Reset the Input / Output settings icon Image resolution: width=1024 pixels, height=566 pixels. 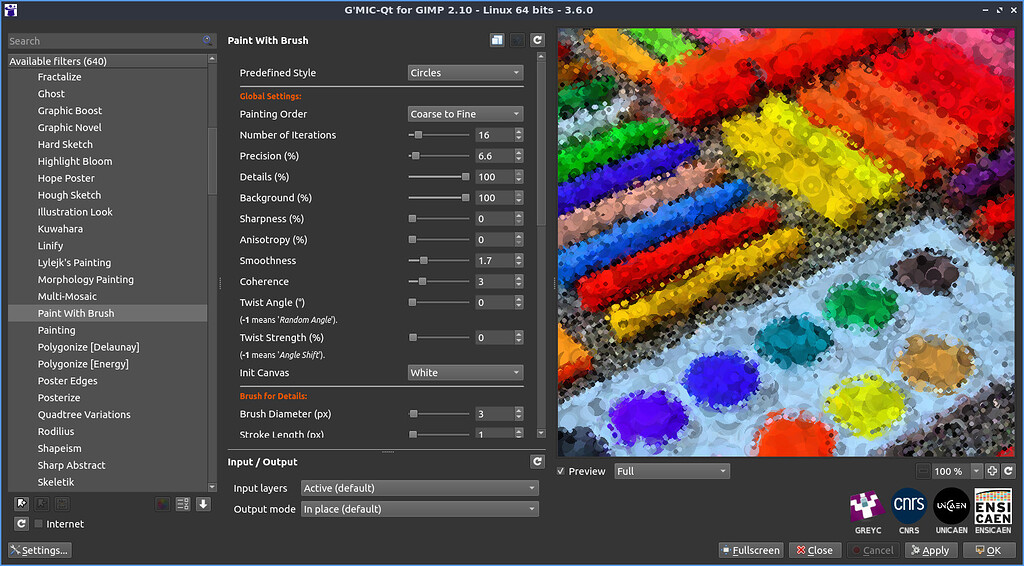[x=537, y=462]
